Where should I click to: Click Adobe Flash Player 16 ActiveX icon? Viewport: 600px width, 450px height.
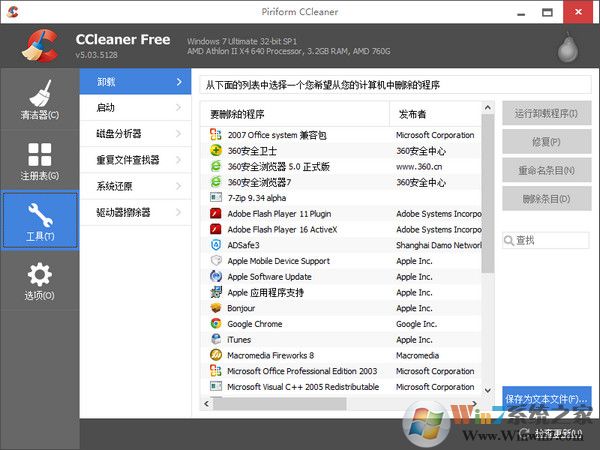point(216,229)
